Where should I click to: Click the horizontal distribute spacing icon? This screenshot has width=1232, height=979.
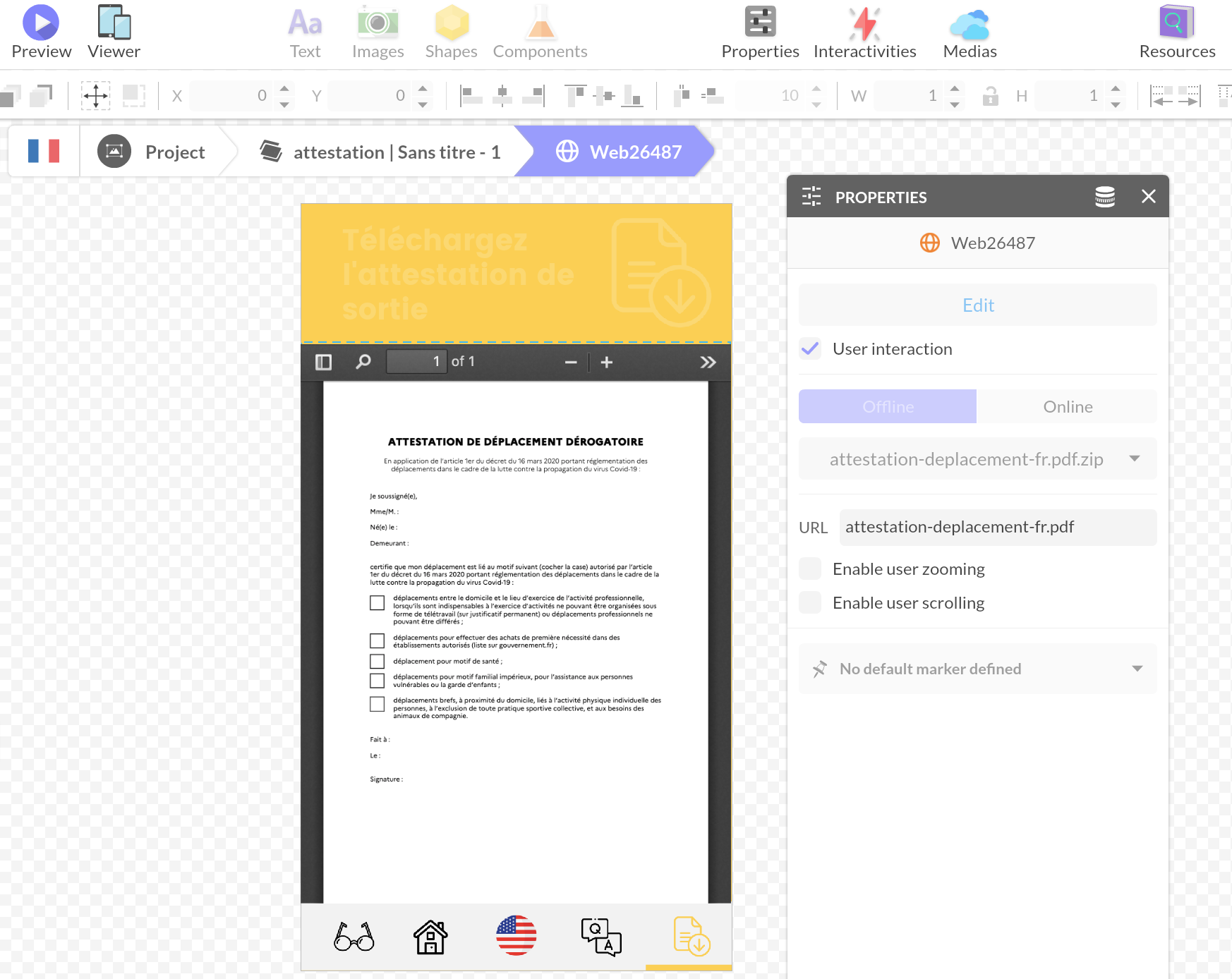point(682,95)
